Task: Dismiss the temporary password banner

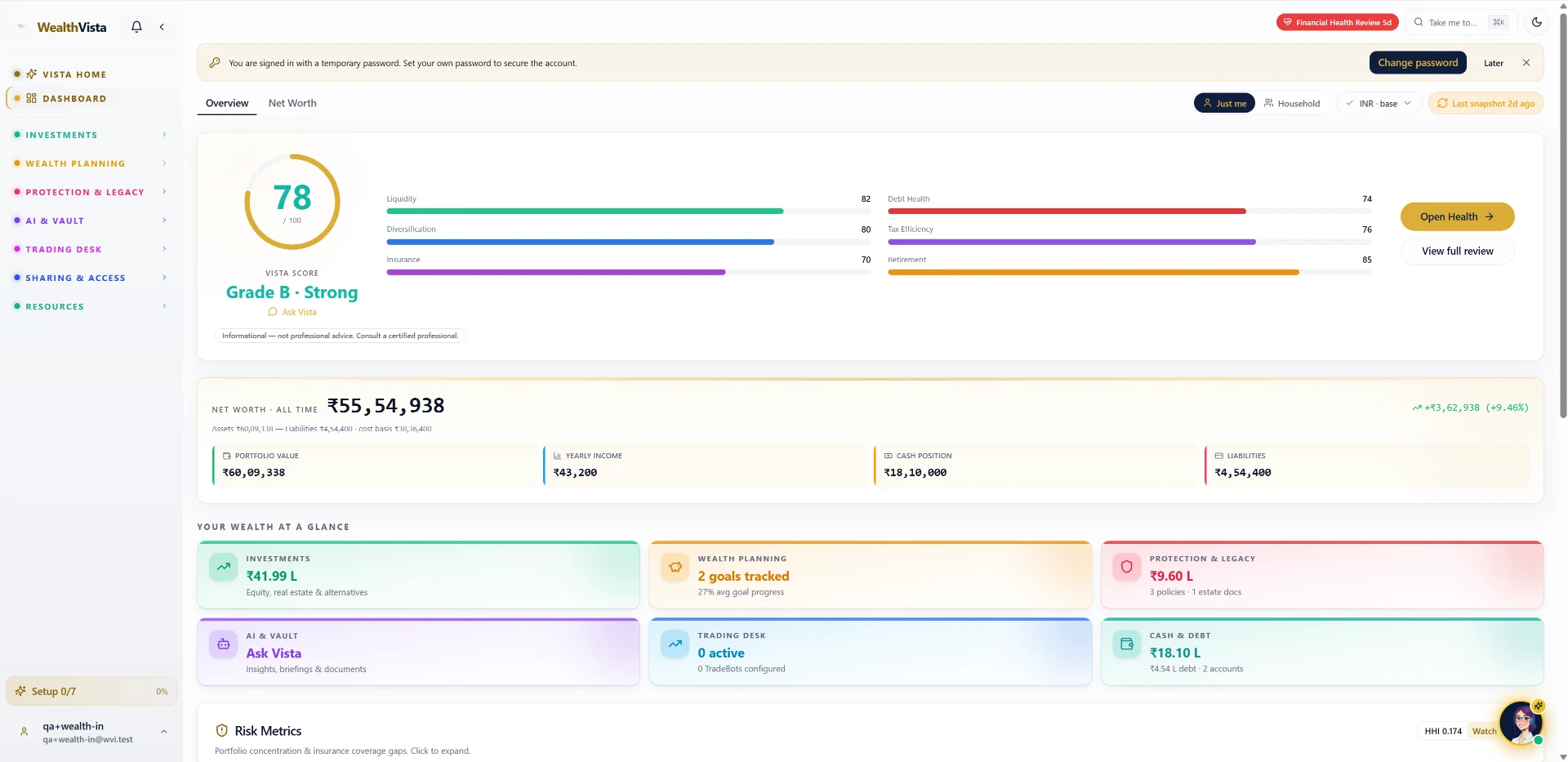Action: click(x=1526, y=63)
